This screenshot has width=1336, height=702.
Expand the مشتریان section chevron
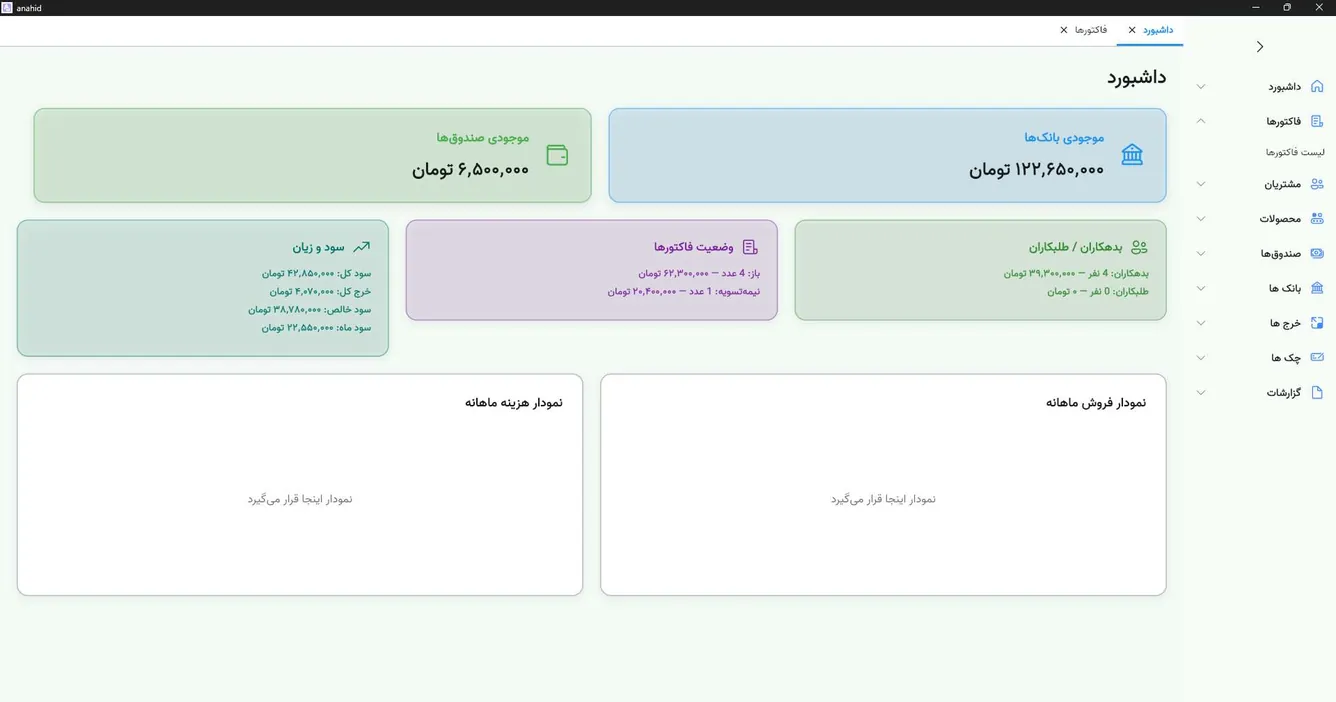[x=1201, y=184]
